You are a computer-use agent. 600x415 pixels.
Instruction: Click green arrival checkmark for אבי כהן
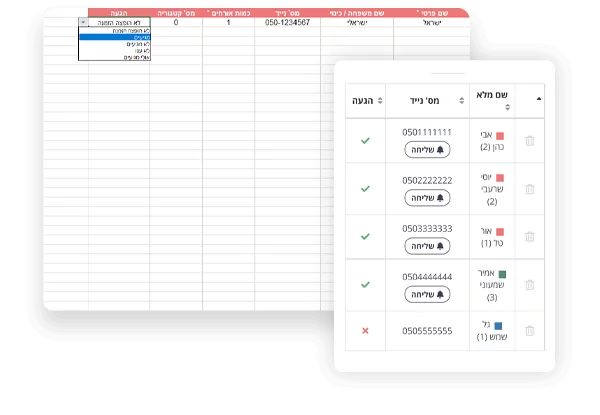[x=365, y=140]
